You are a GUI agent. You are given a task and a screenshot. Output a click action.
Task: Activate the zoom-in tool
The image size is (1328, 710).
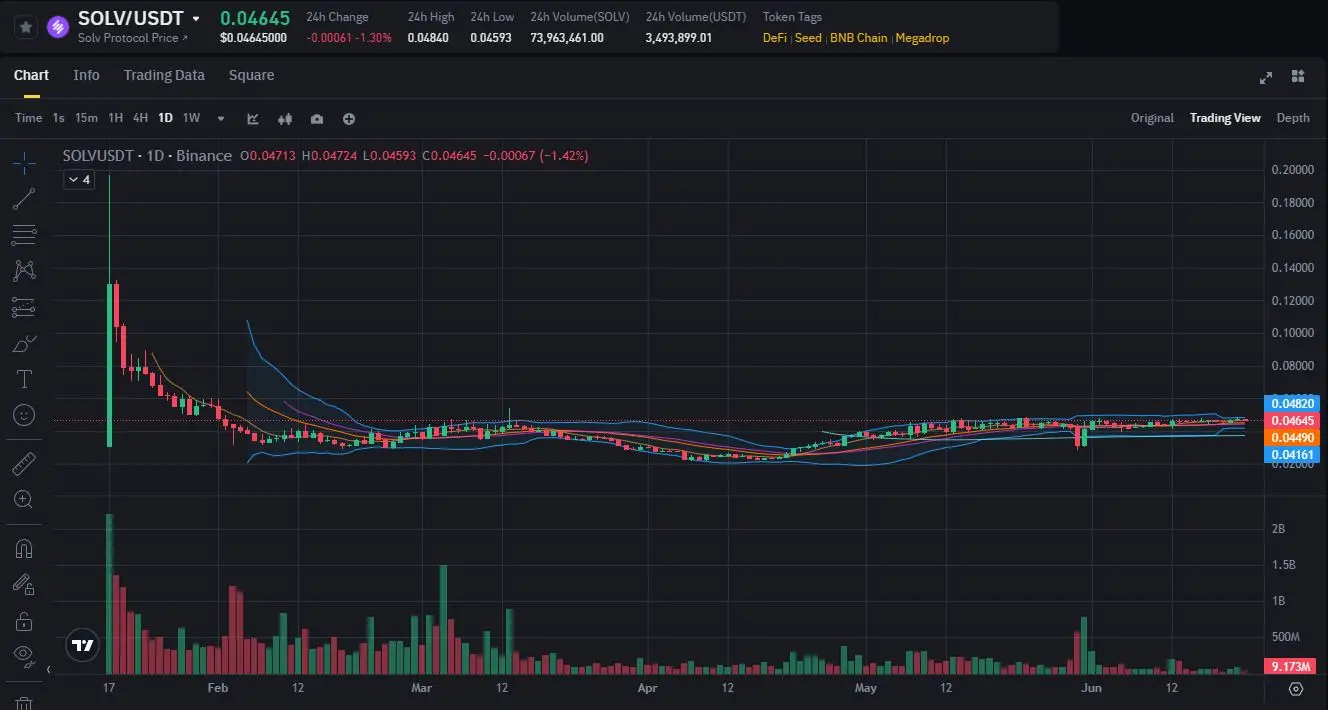25,499
